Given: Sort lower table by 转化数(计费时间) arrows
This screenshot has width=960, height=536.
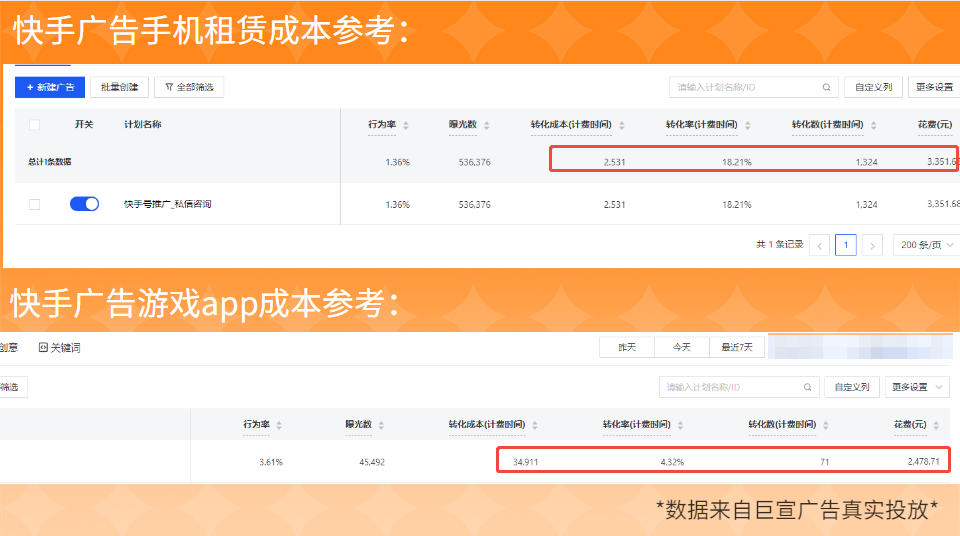Looking at the screenshot, I should click(825, 425).
